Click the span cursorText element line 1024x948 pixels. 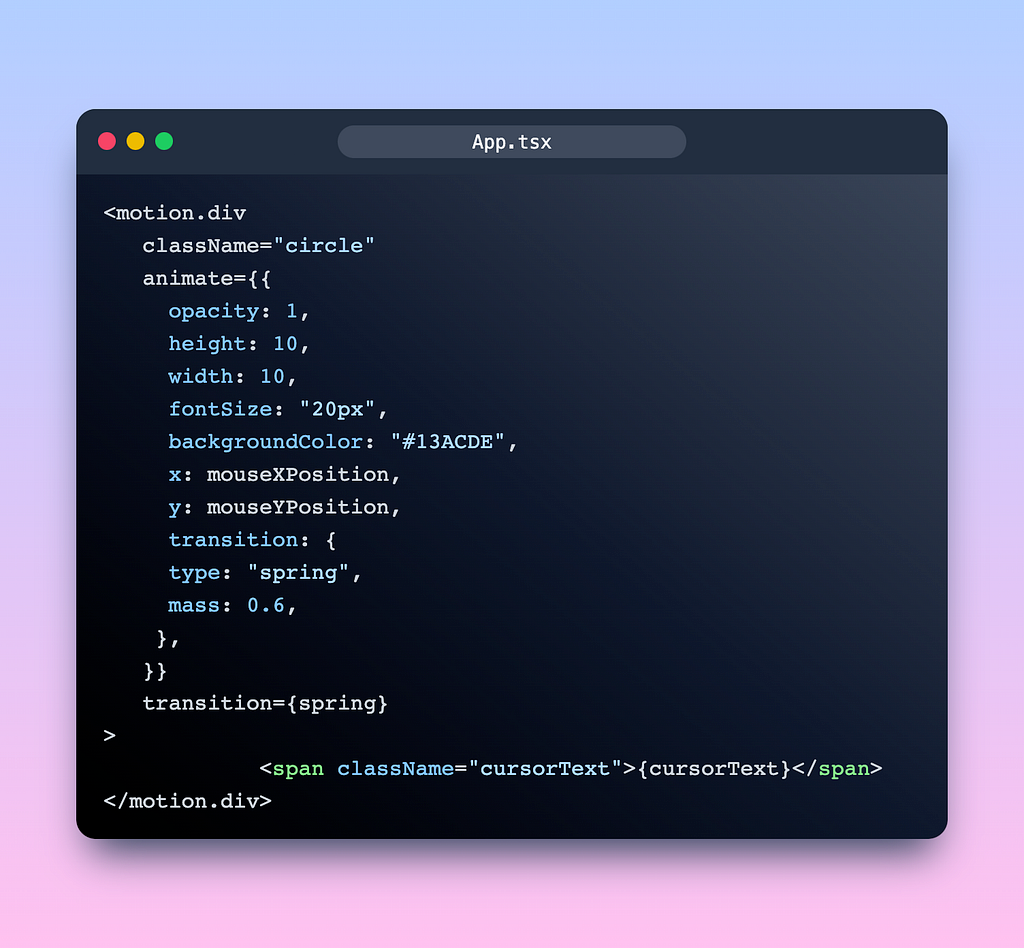click(571, 769)
